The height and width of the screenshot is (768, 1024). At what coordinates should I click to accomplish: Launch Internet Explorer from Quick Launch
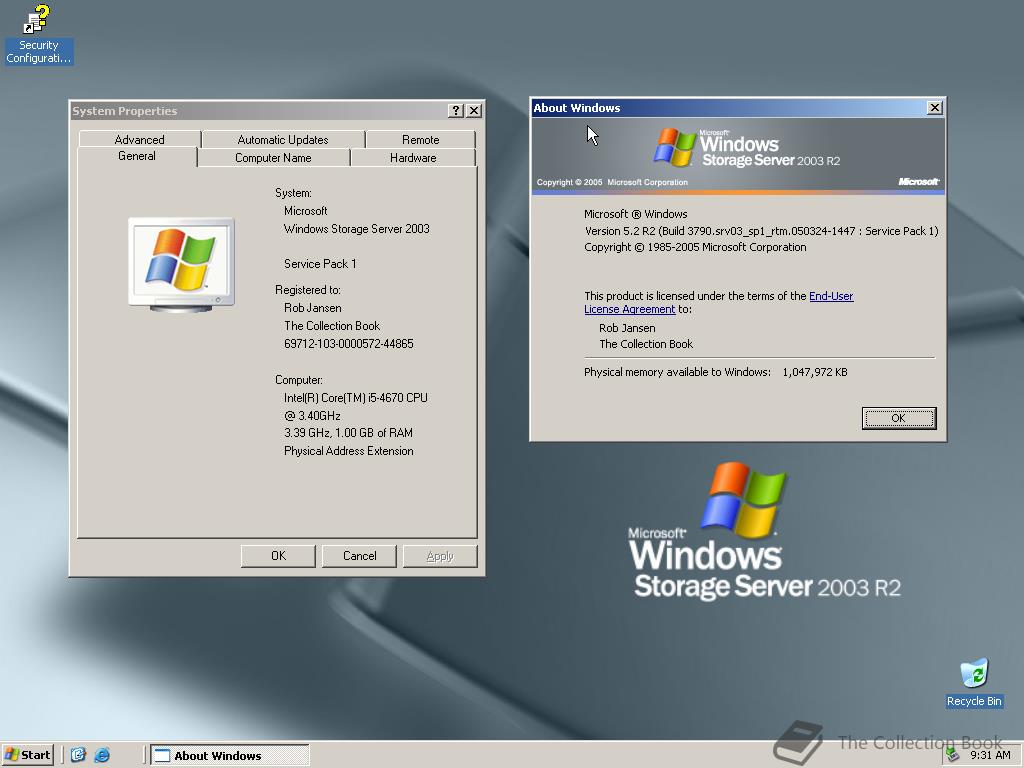click(103, 755)
